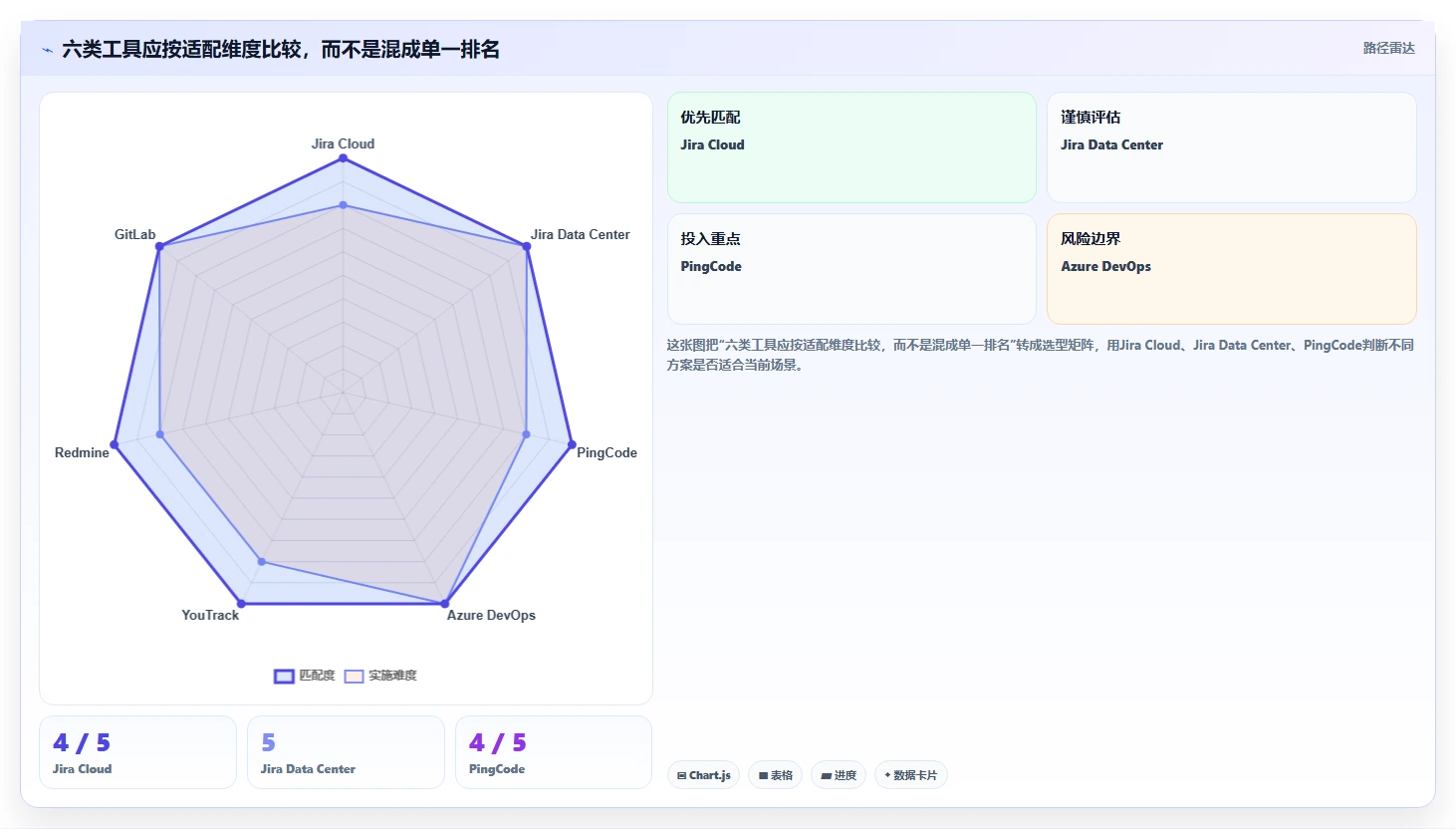Click the Jira Cloud axis label on radar
This screenshot has height=829, width=1456.
pos(343,143)
